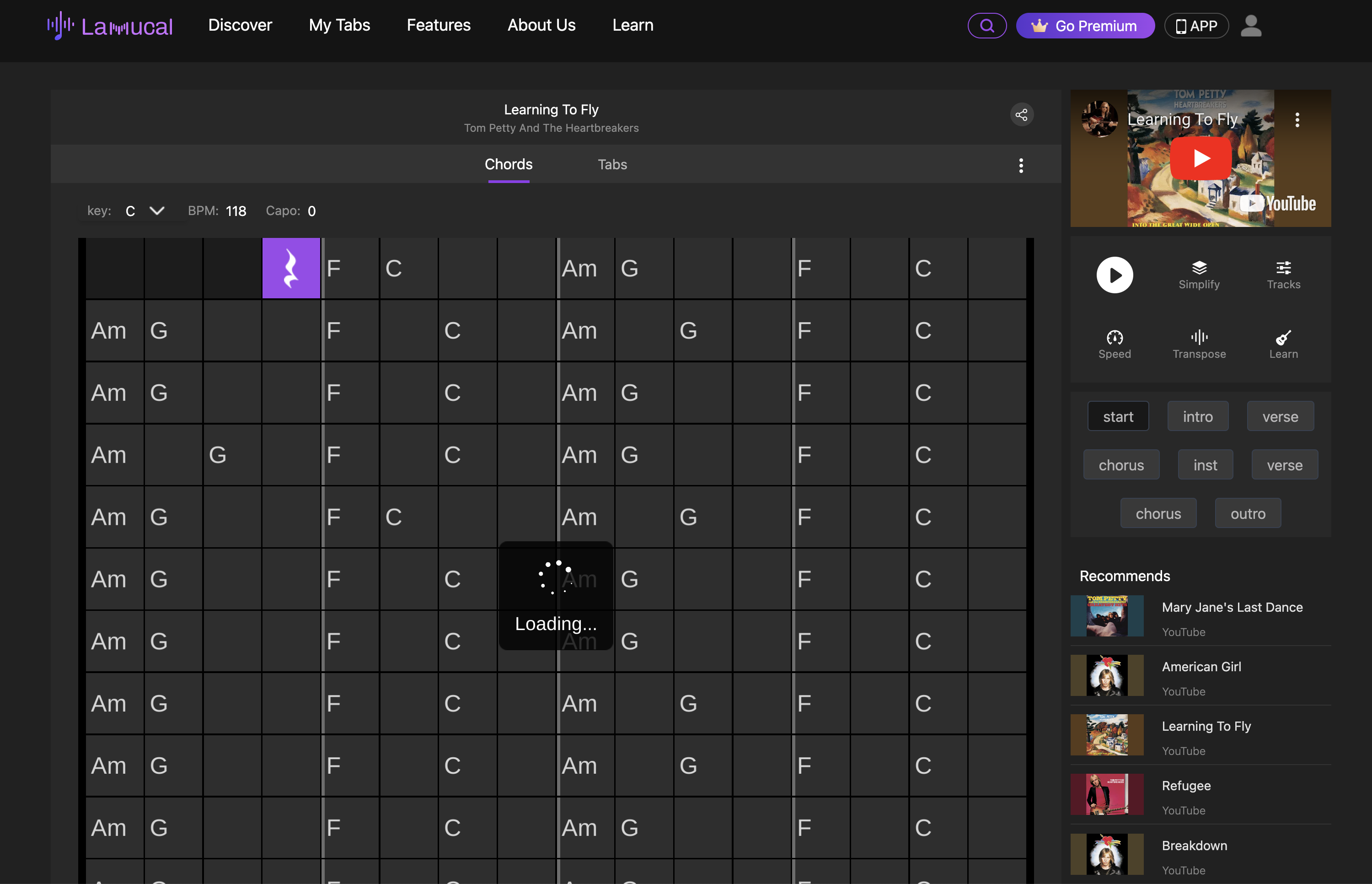Play the YouTube video preview
1372x884 pixels.
tap(1200, 158)
